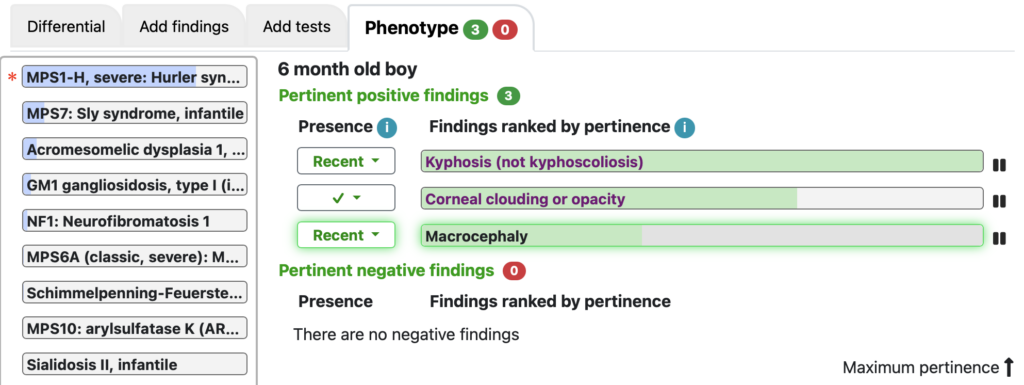Select MPS7 Sly syndrome infantile
This screenshot has width=1024, height=385.
(x=135, y=114)
